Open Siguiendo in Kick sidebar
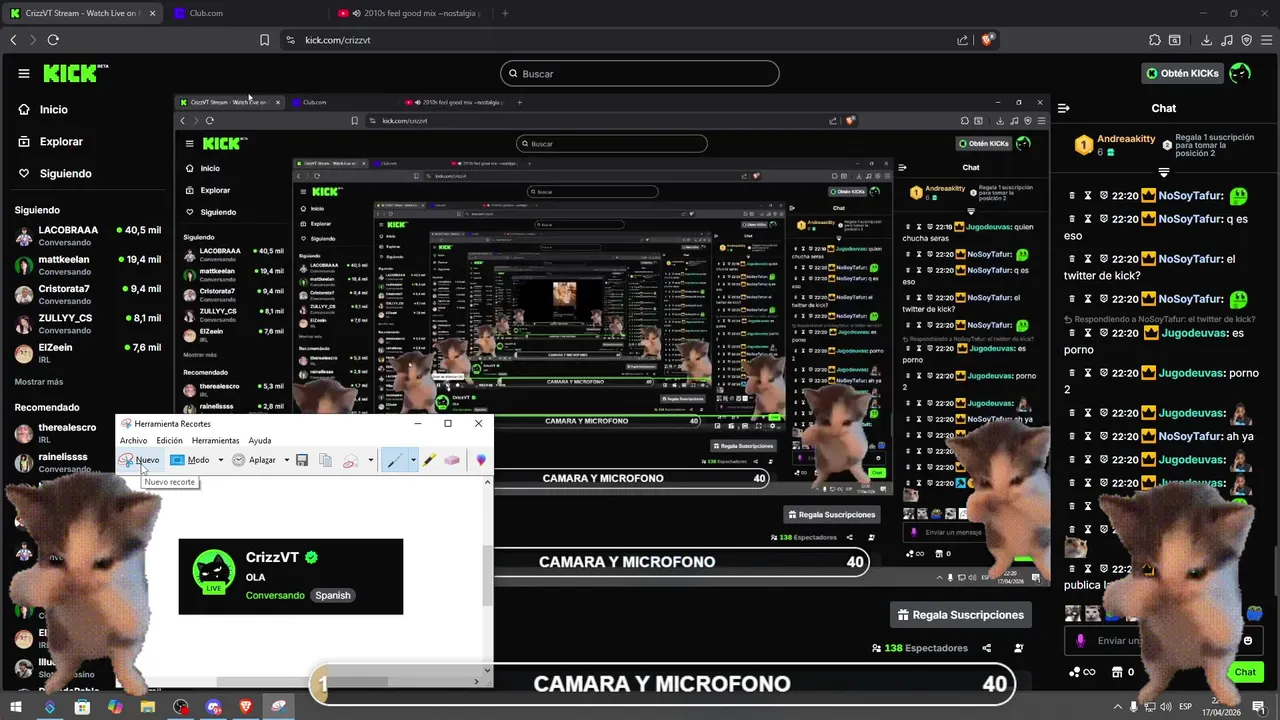The width and height of the screenshot is (1280, 720). pos(65,173)
